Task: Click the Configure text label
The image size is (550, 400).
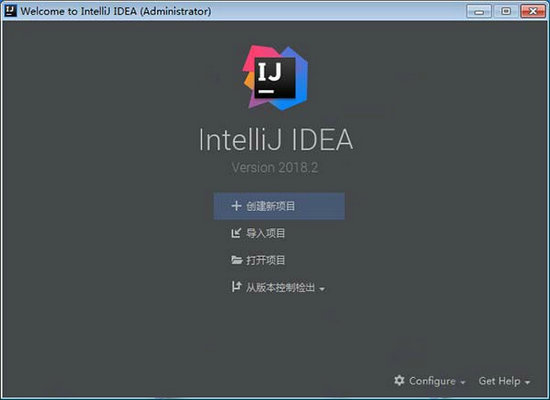Action: [432, 381]
